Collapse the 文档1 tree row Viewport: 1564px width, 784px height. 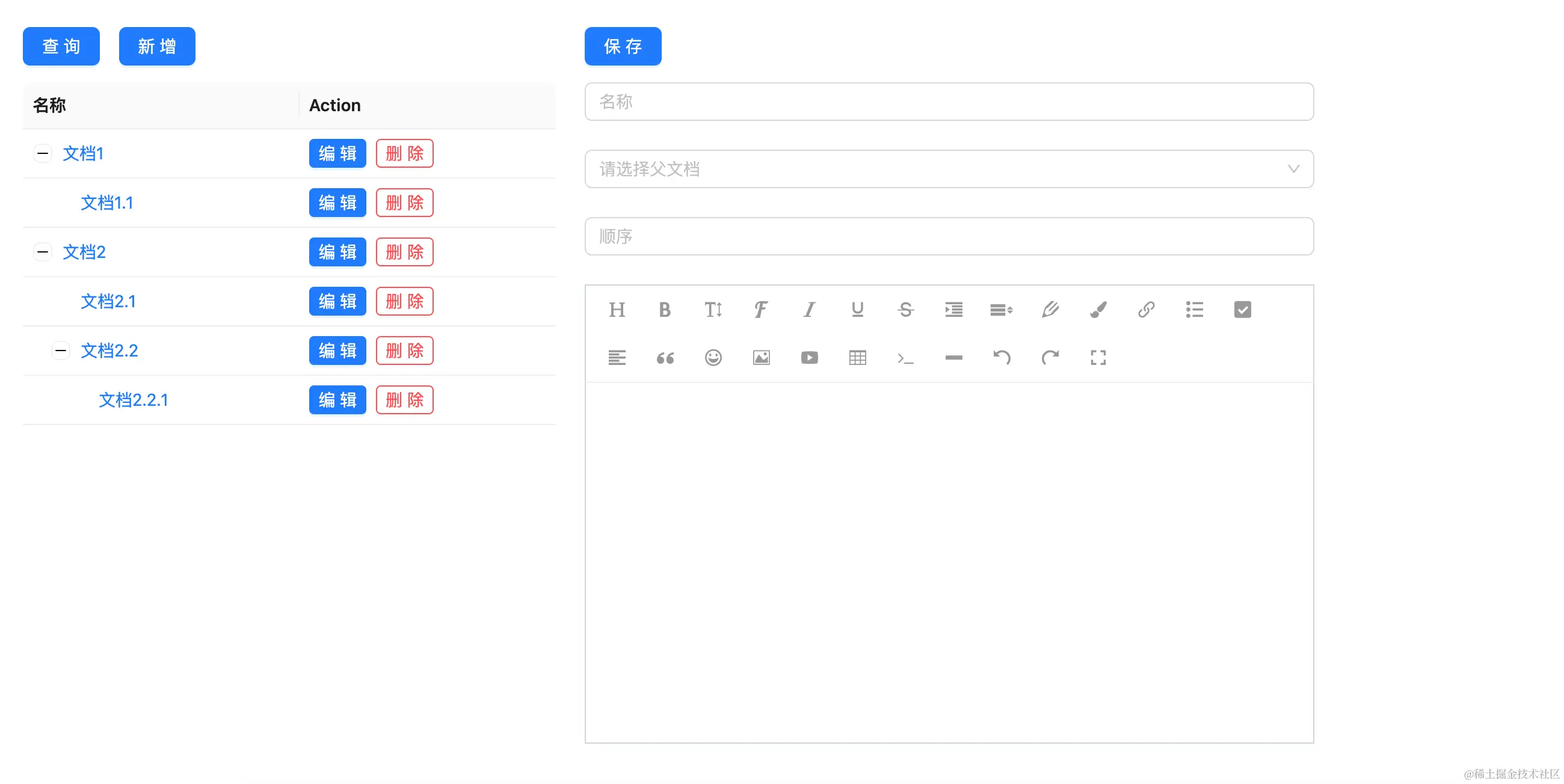pos(43,153)
